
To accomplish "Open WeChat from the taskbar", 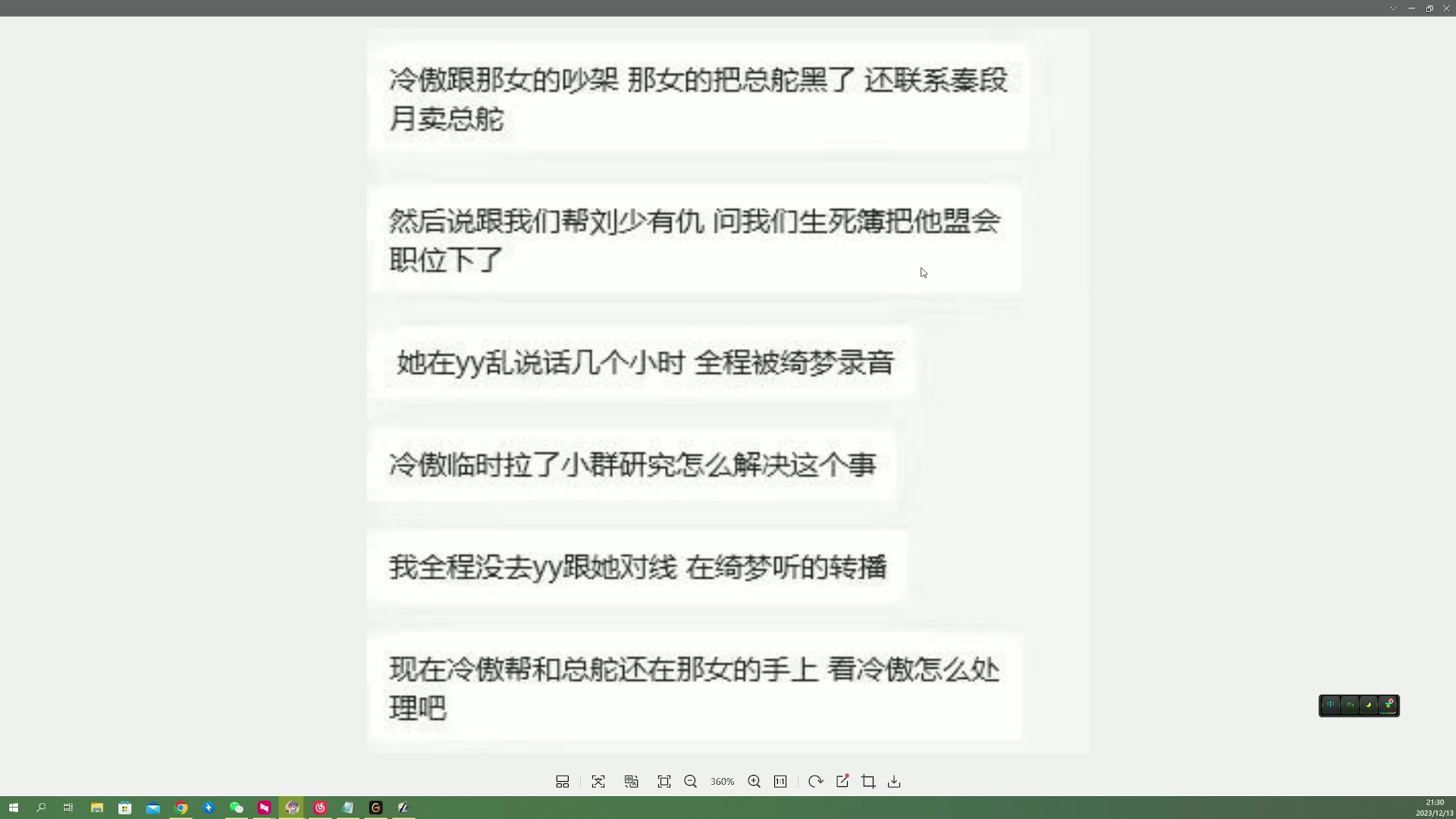I will 237,808.
